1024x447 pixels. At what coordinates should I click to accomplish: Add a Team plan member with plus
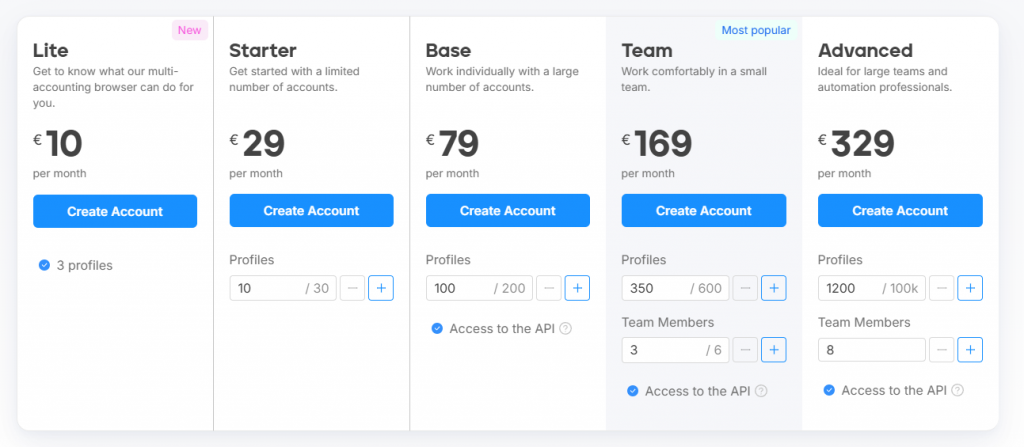click(x=773, y=350)
